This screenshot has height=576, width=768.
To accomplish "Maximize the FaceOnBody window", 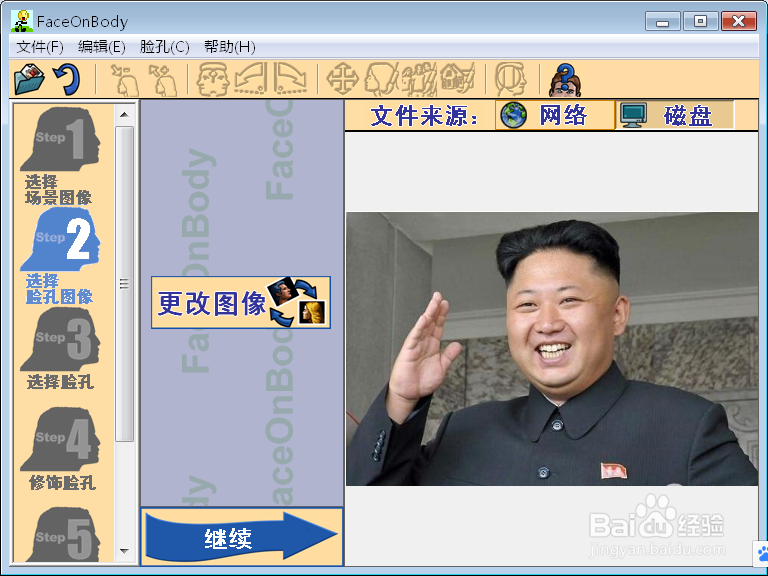I will click(x=700, y=21).
